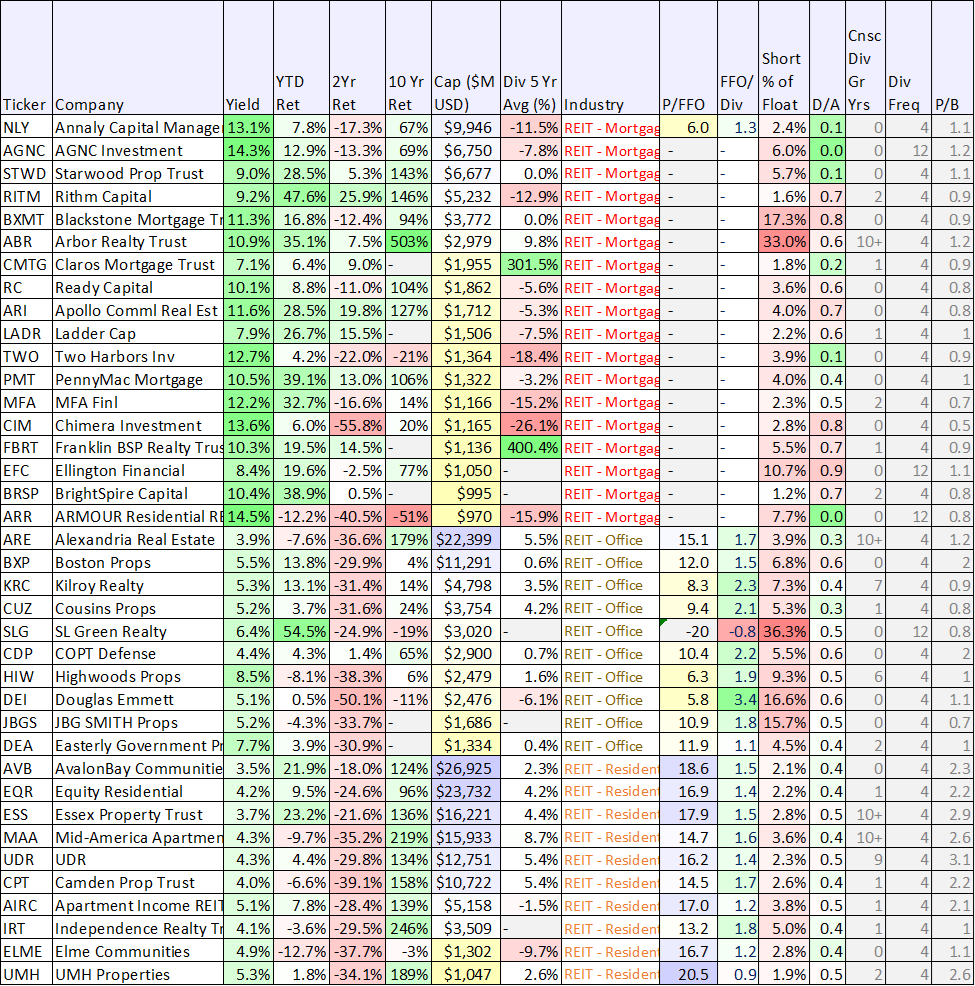The width and height of the screenshot is (975, 986).
Task: Select the Ready Capital company cell
Action: coord(138,287)
